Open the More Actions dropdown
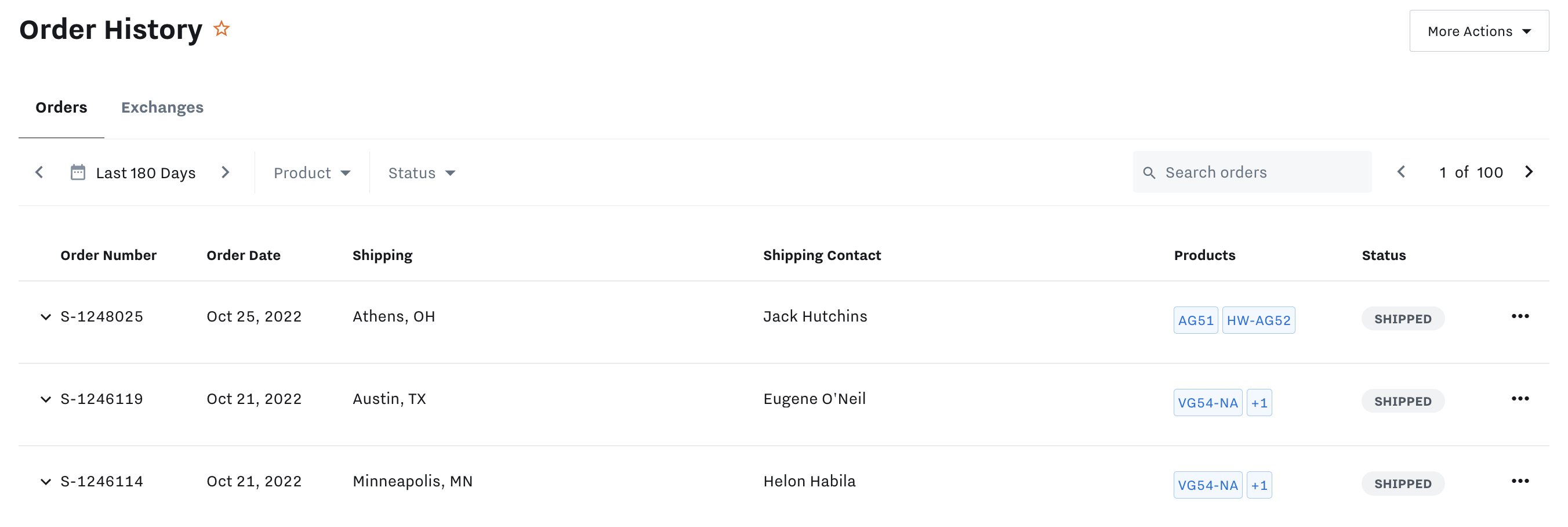This screenshot has height=527, width=1568. click(1479, 30)
